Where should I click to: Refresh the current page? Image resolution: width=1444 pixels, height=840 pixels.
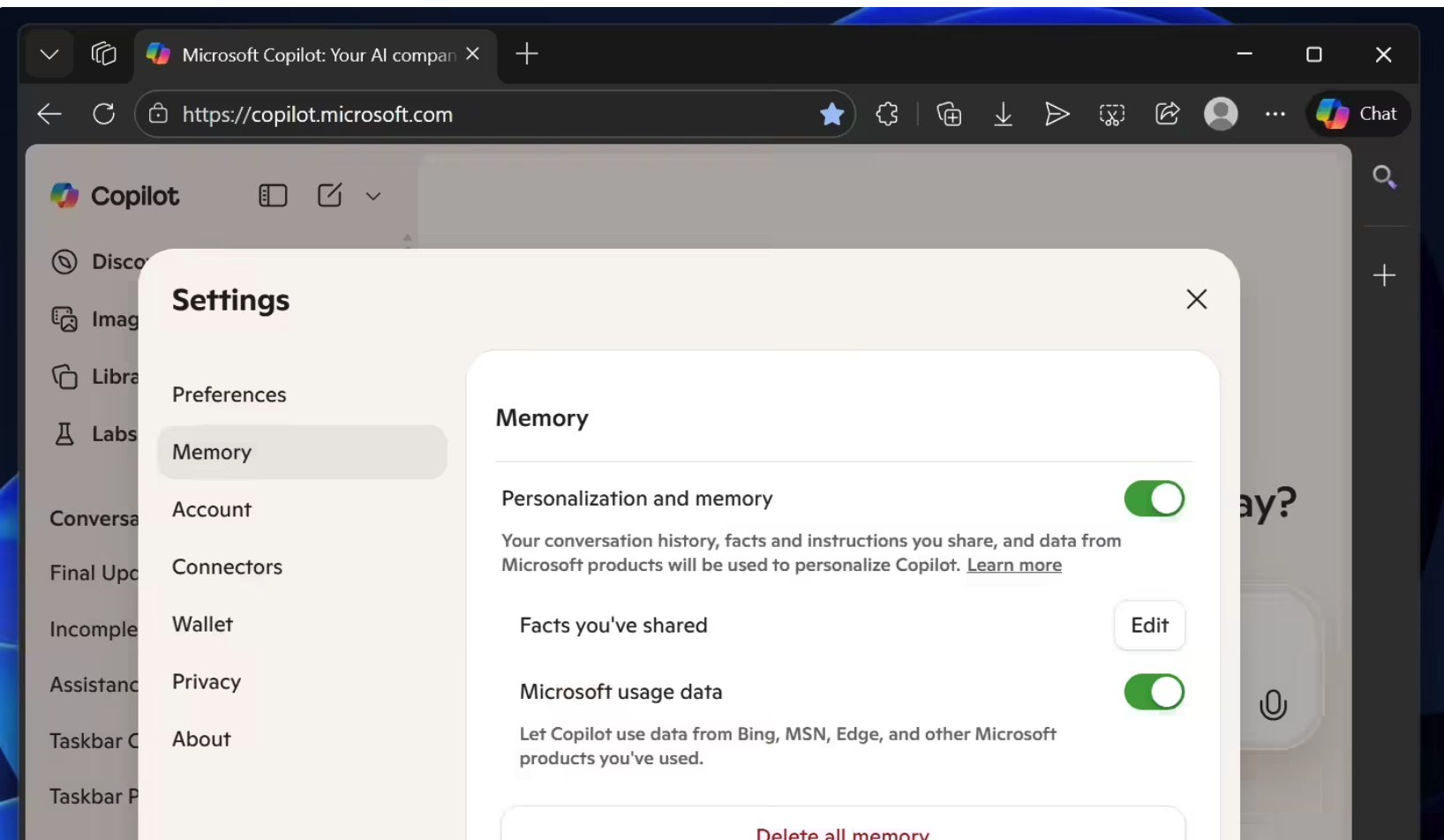[x=104, y=114]
